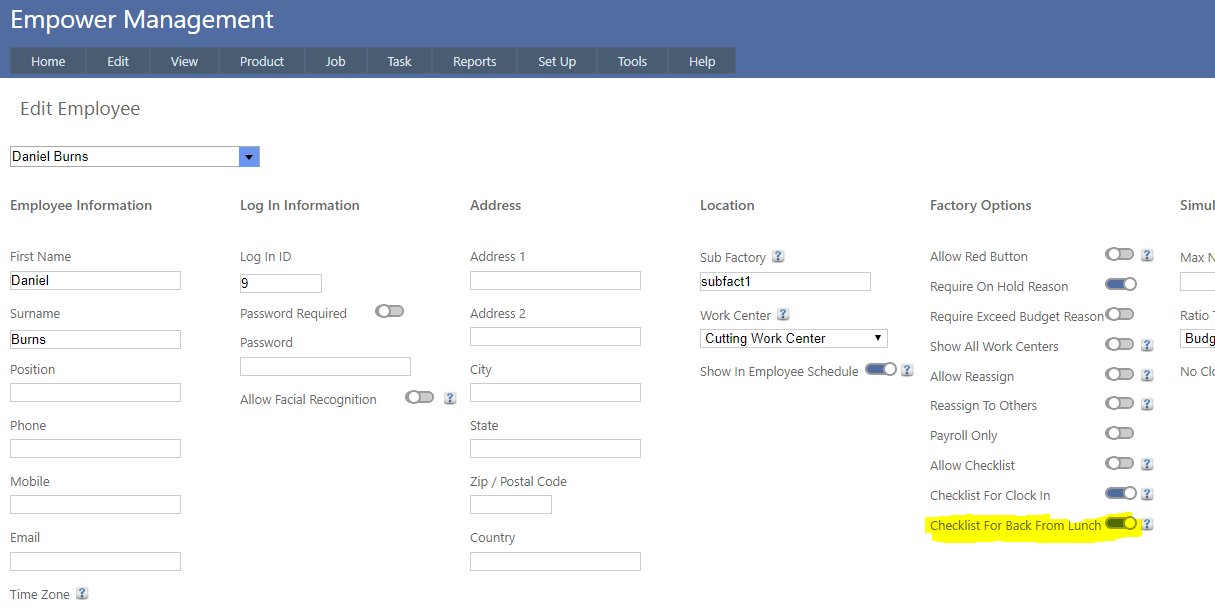Click help icon for Allow Checklist
Image resolution: width=1215 pixels, height=609 pixels.
point(1147,464)
